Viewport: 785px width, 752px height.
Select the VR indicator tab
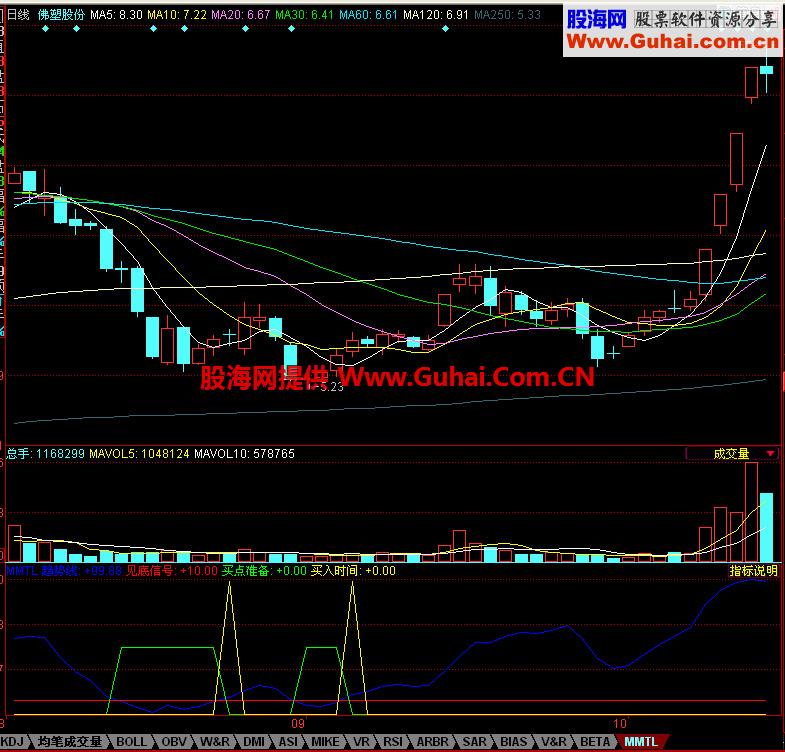[361, 741]
